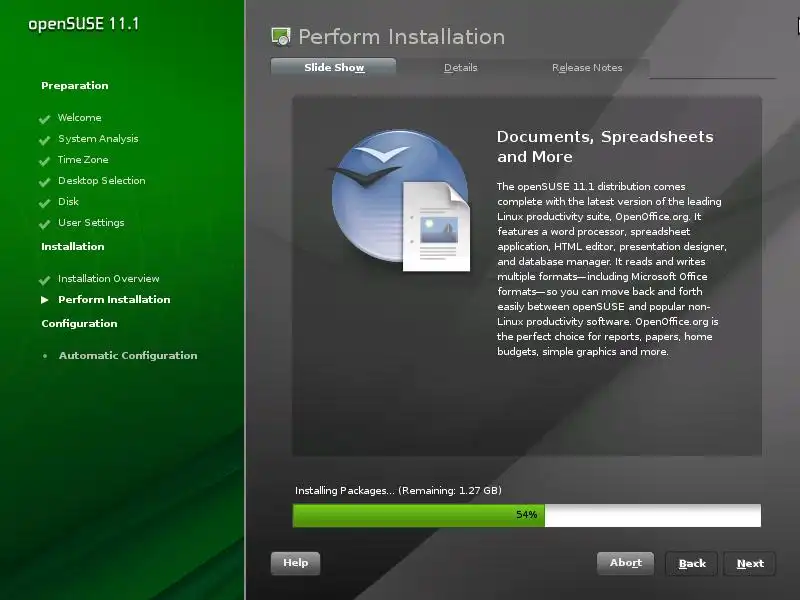The width and height of the screenshot is (800, 600).
Task: Open the Release Notes tab
Action: (587, 67)
